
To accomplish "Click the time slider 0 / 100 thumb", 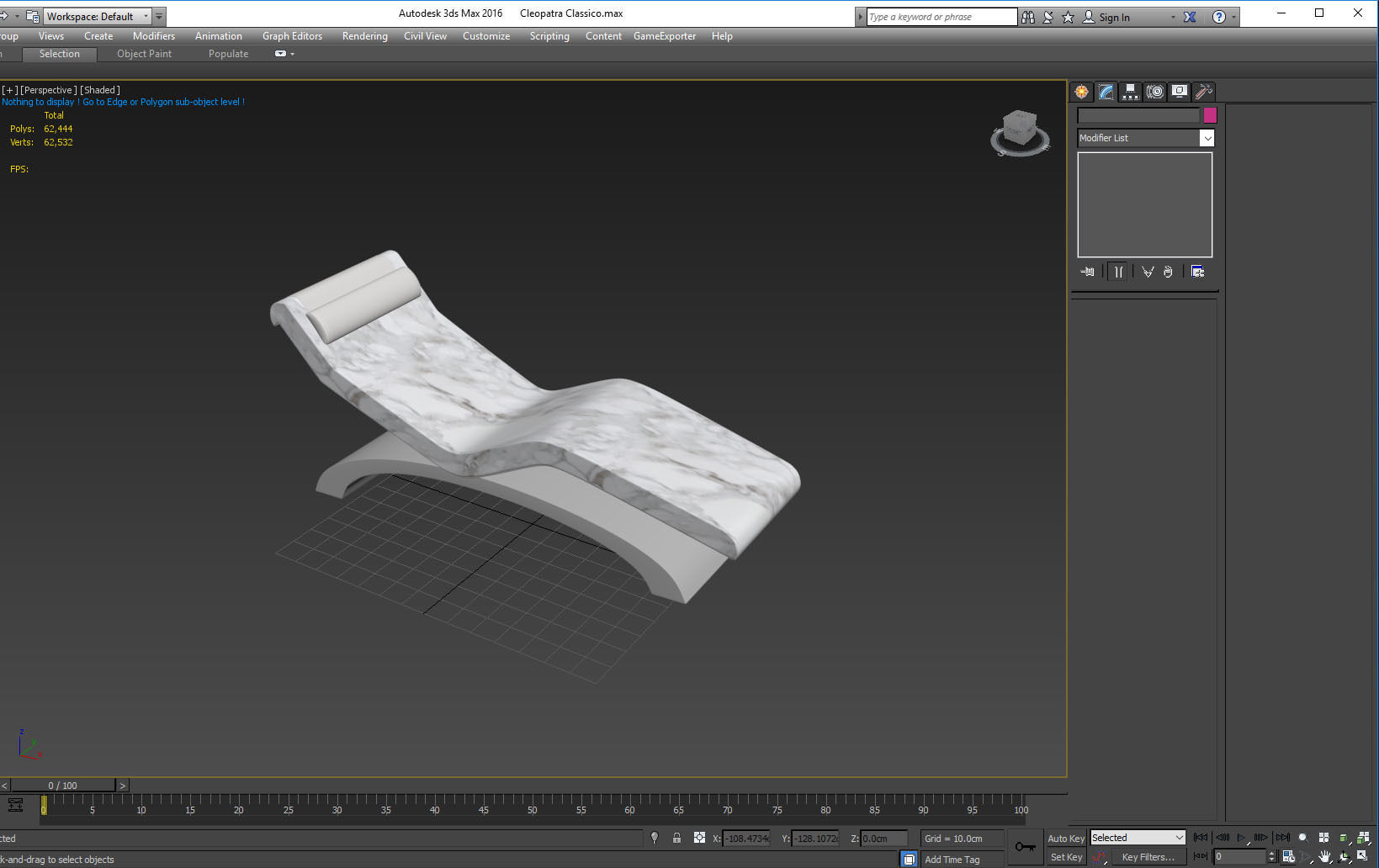I will (x=62, y=786).
